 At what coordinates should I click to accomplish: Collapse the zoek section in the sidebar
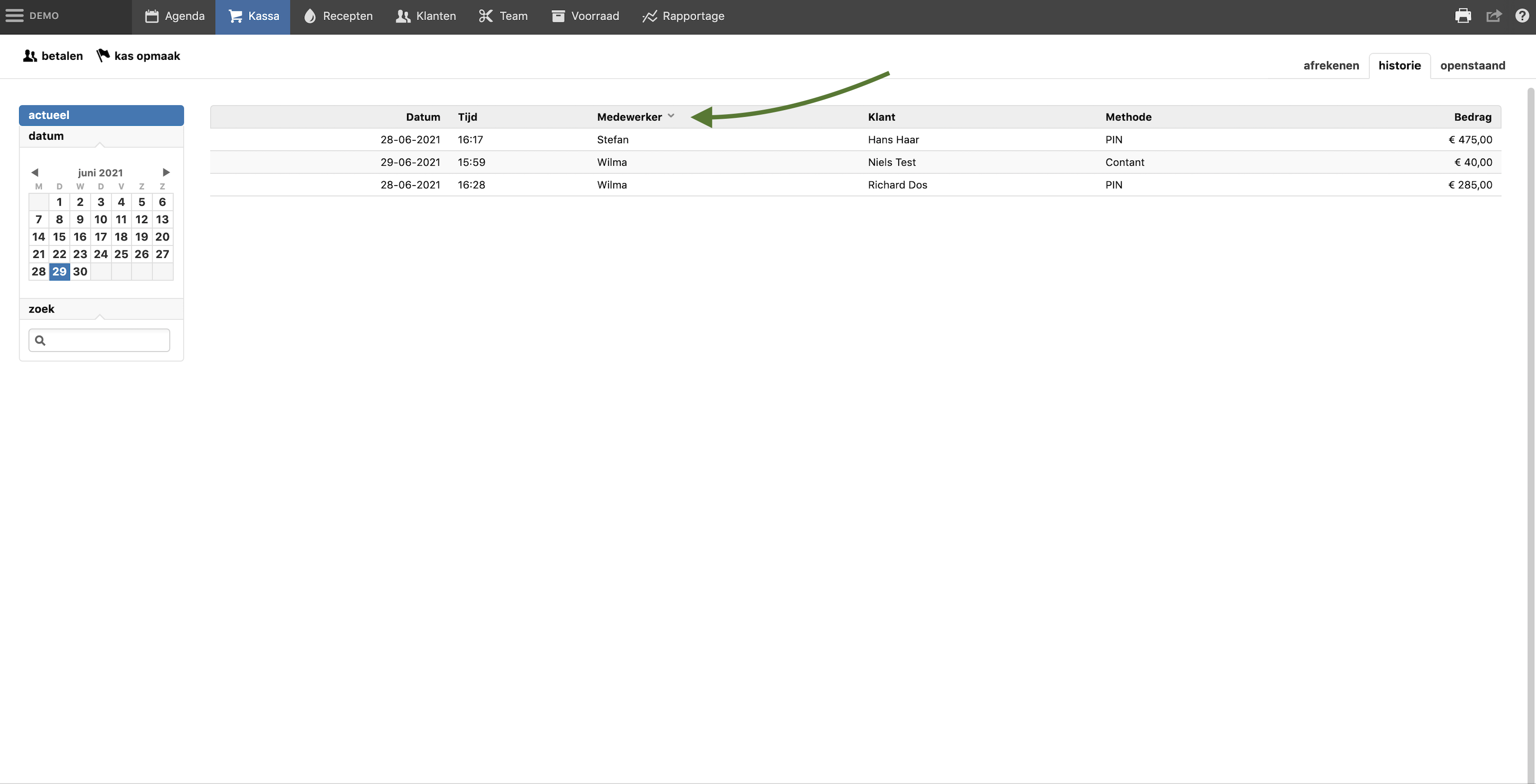(x=41, y=309)
